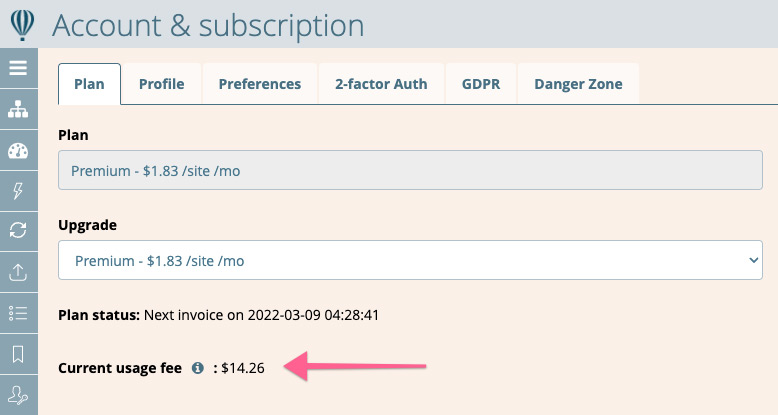Open the hamburger menu in sidebar

point(18,68)
